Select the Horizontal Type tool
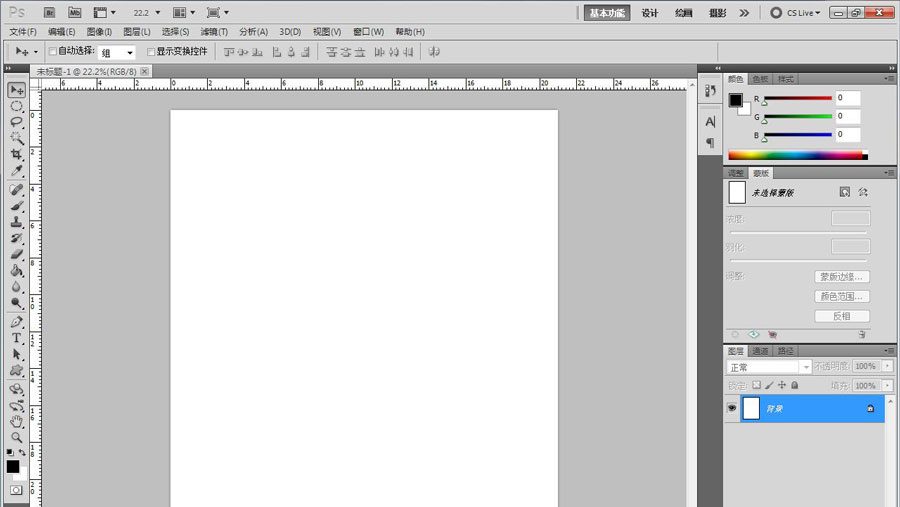This screenshot has height=507, width=900. point(17,338)
